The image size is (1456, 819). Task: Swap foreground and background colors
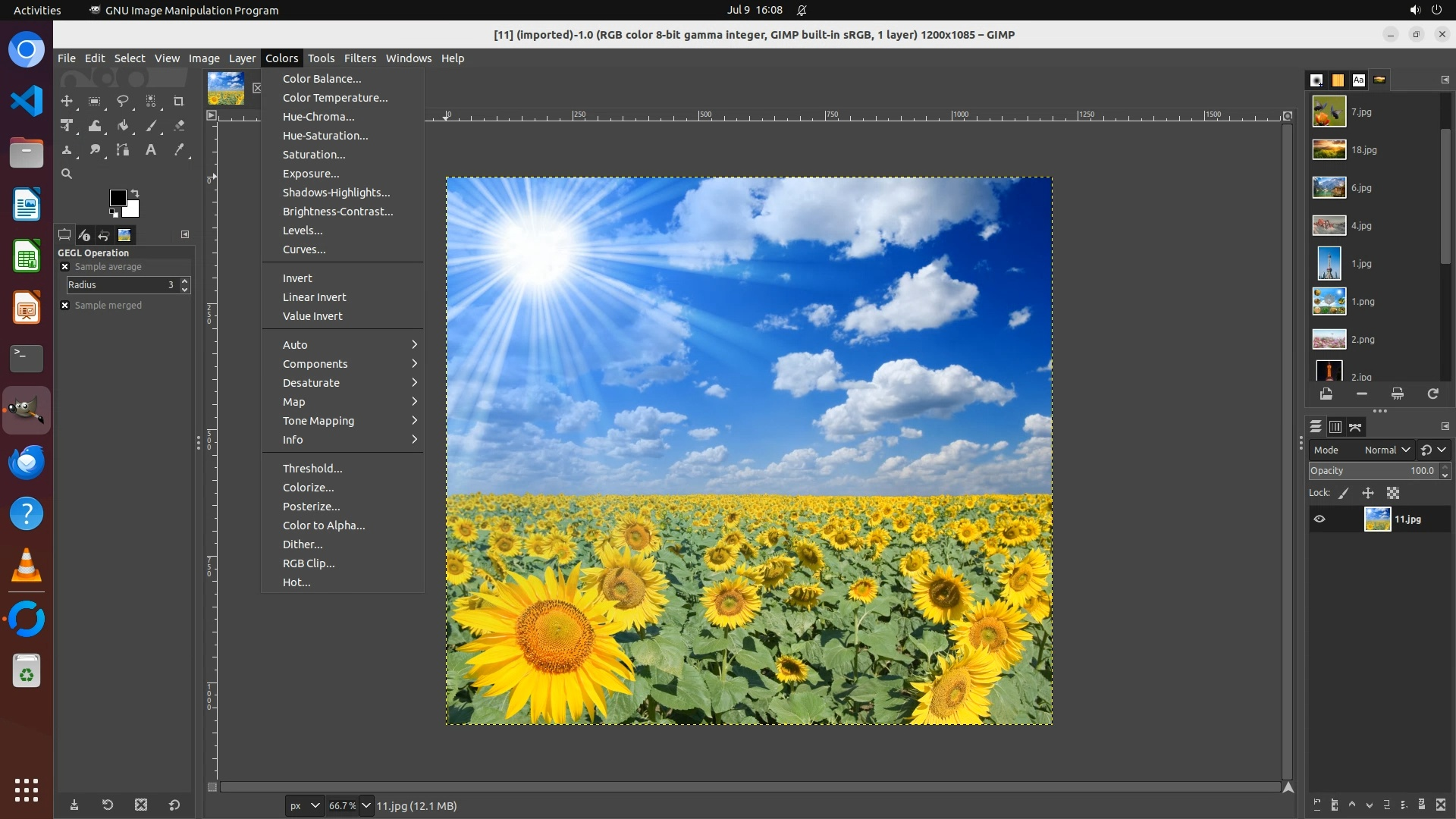135,193
